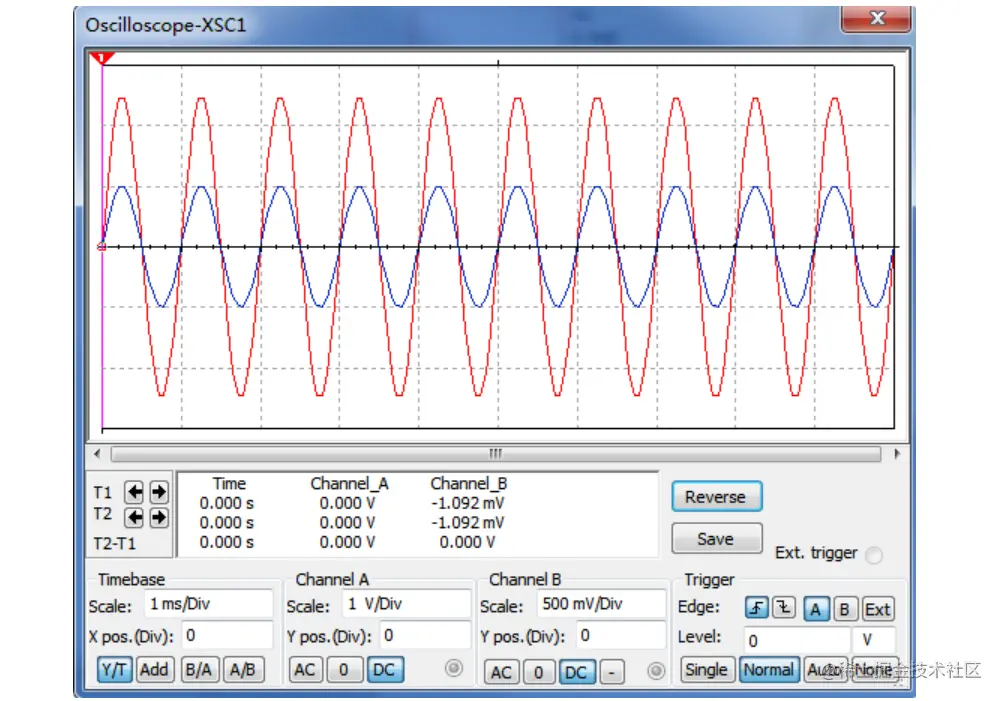Set Channel A coupling to 0

coord(344,670)
